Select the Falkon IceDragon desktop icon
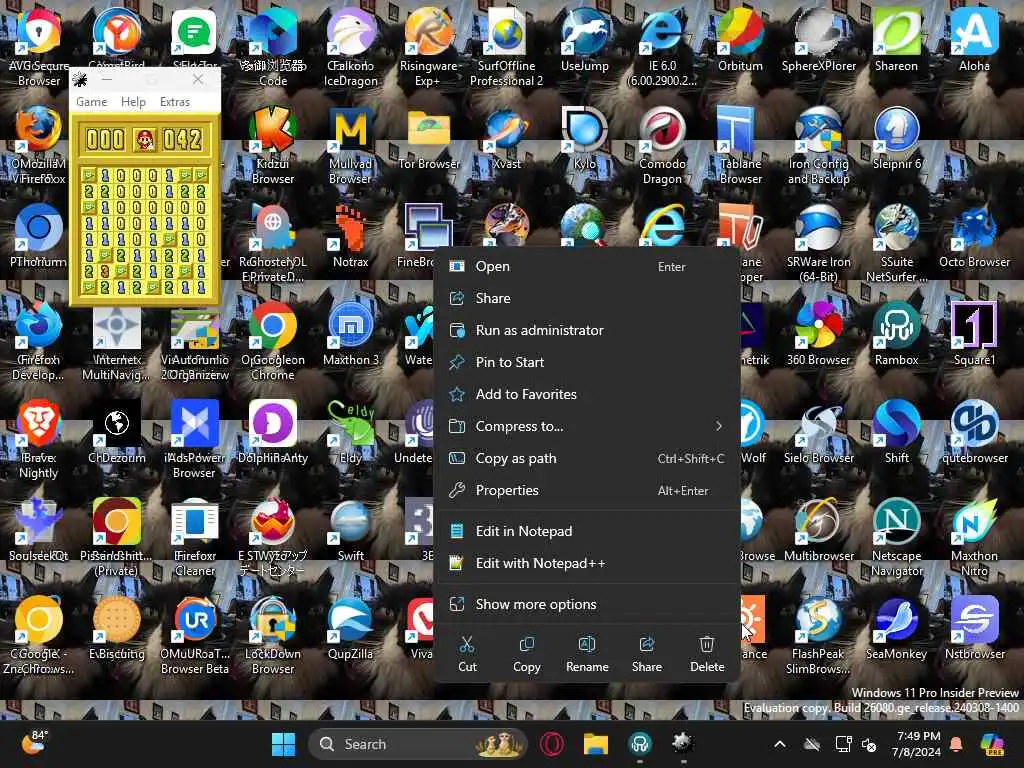 [x=351, y=31]
